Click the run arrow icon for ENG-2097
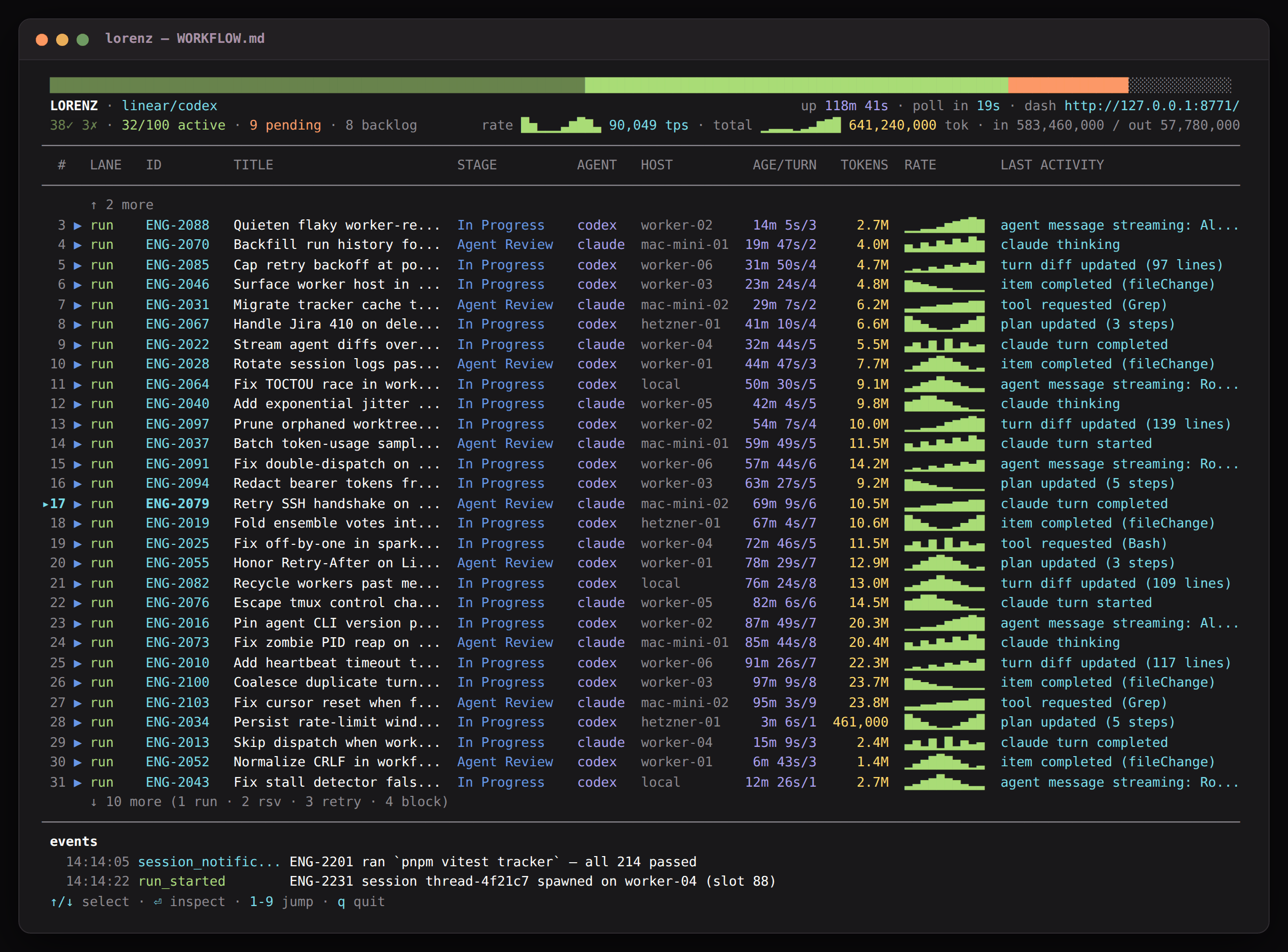 coord(78,424)
